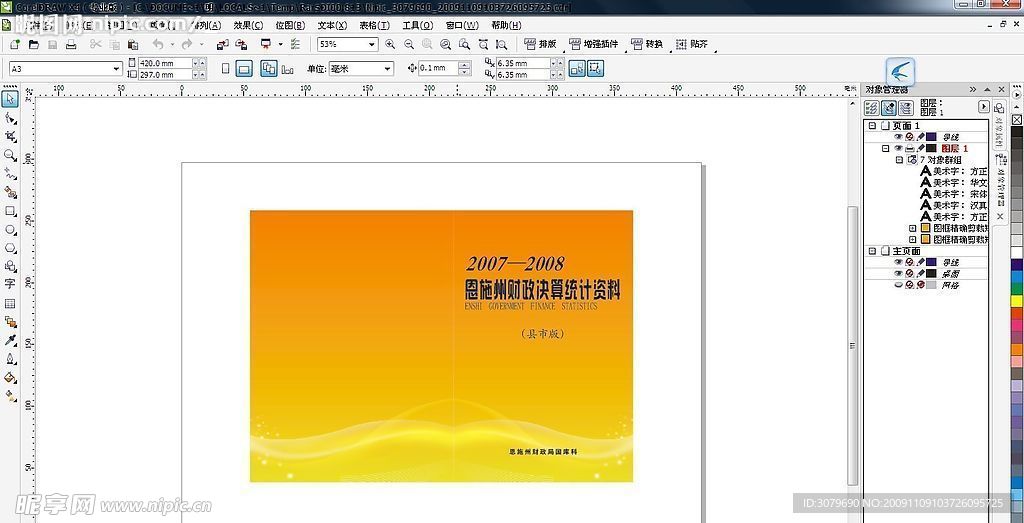1024x523 pixels.
Task: Select the Pick tool in toolbox
Action: click(10, 99)
